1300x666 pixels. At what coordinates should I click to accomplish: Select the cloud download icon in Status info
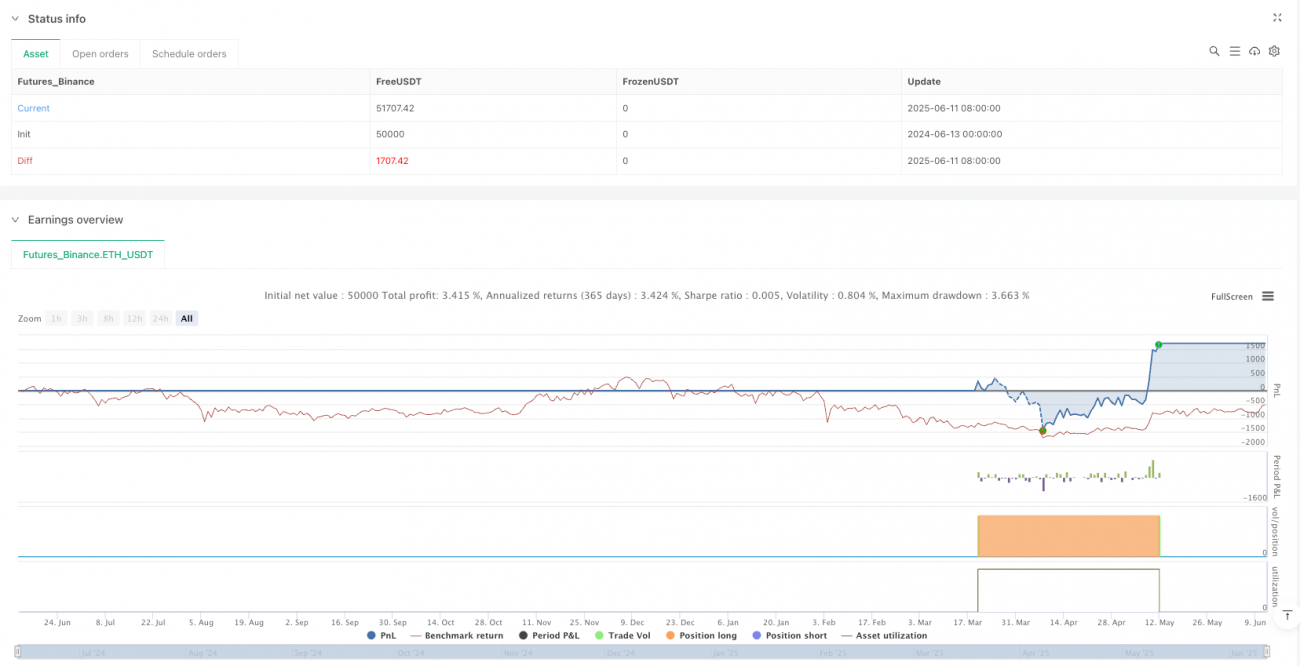pos(1254,50)
